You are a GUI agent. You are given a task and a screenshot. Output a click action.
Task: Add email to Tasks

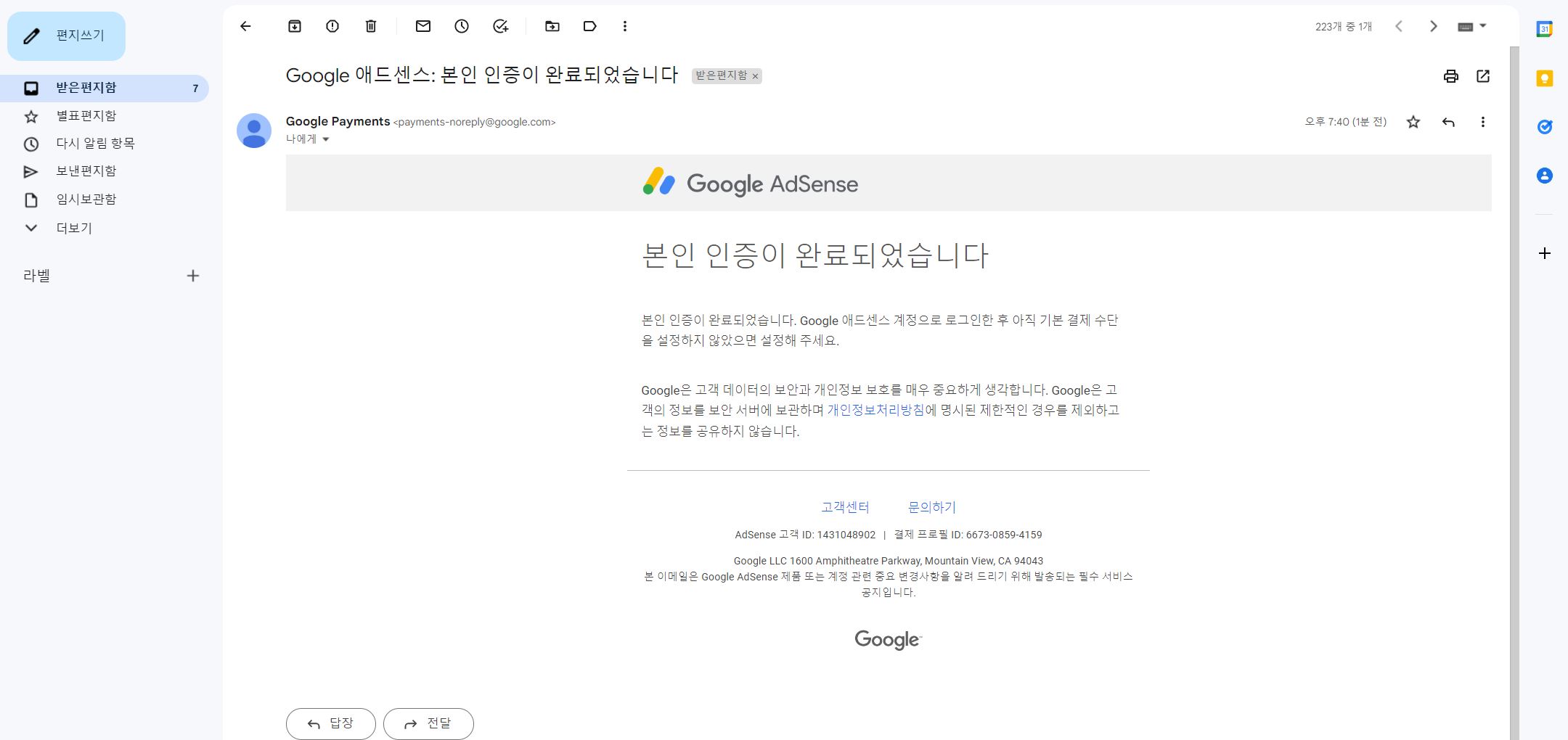[501, 27]
